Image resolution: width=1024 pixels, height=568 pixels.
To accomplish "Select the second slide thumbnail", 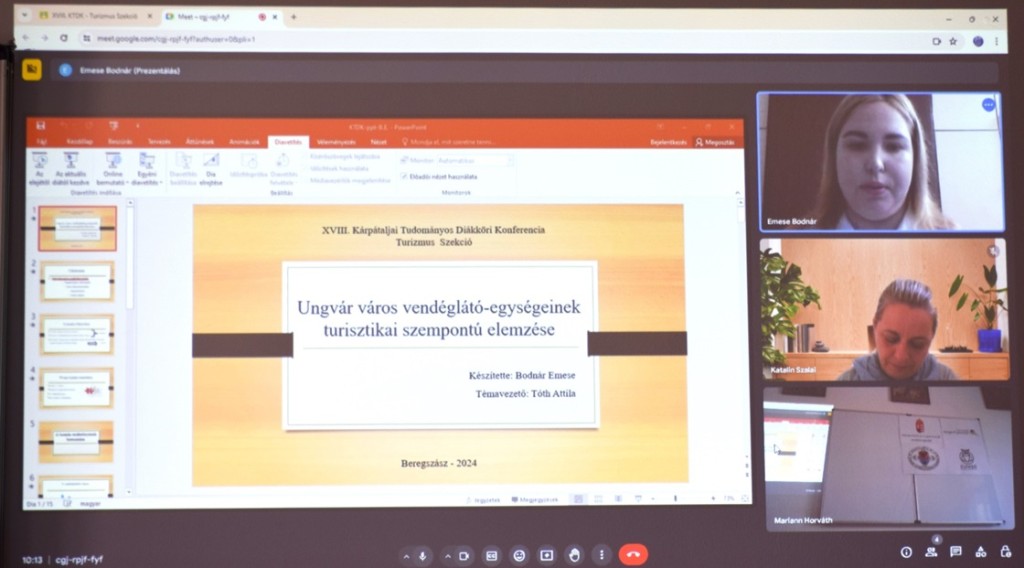I will pos(77,281).
